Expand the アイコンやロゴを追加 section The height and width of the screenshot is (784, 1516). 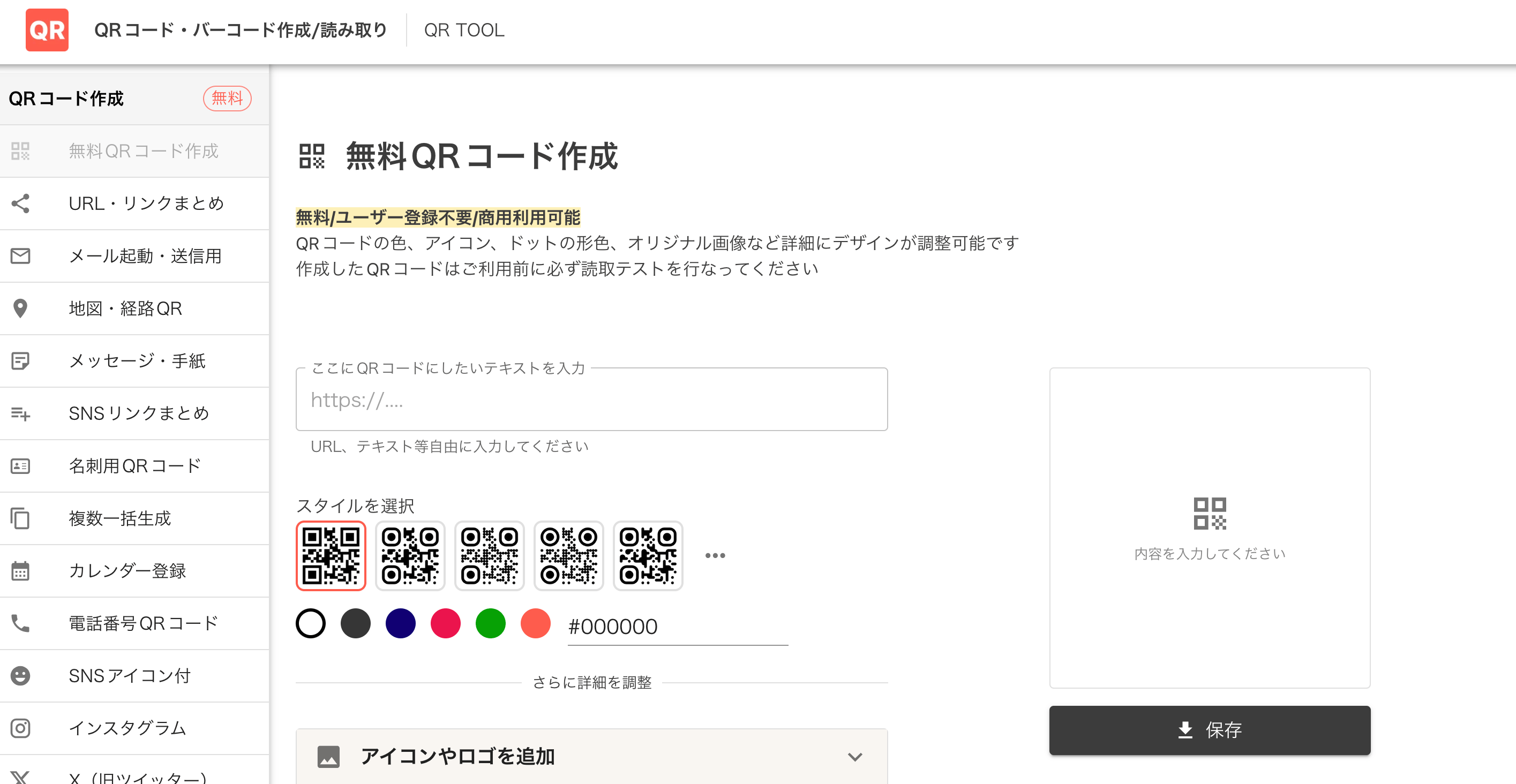pyautogui.click(x=591, y=756)
